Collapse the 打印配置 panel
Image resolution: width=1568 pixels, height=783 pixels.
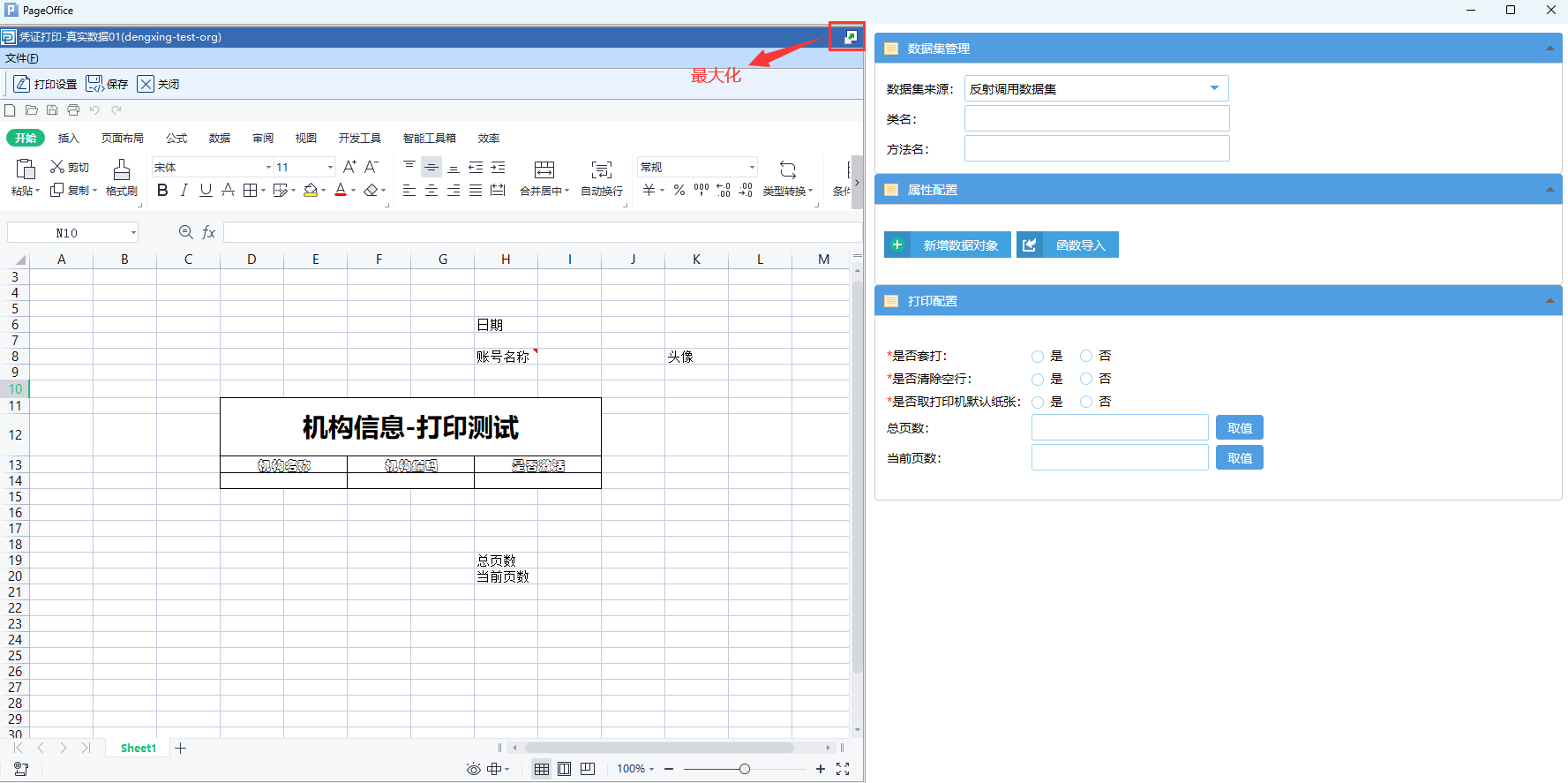click(1549, 301)
